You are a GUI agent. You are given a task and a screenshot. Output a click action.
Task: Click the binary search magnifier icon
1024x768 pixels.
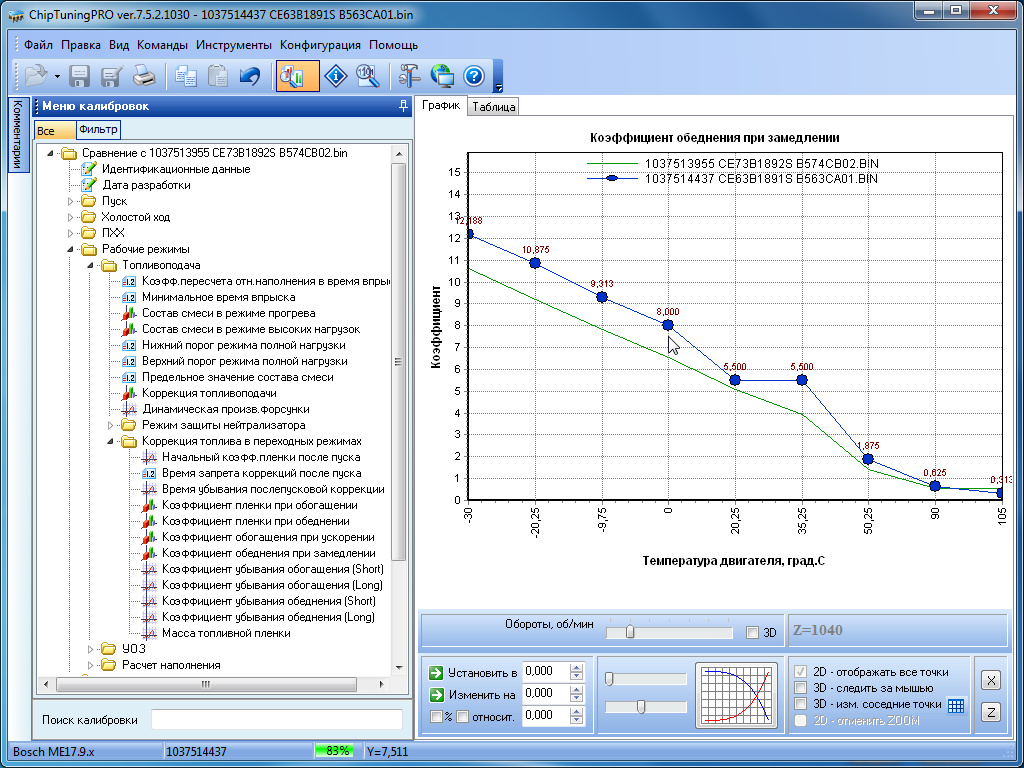(x=368, y=76)
